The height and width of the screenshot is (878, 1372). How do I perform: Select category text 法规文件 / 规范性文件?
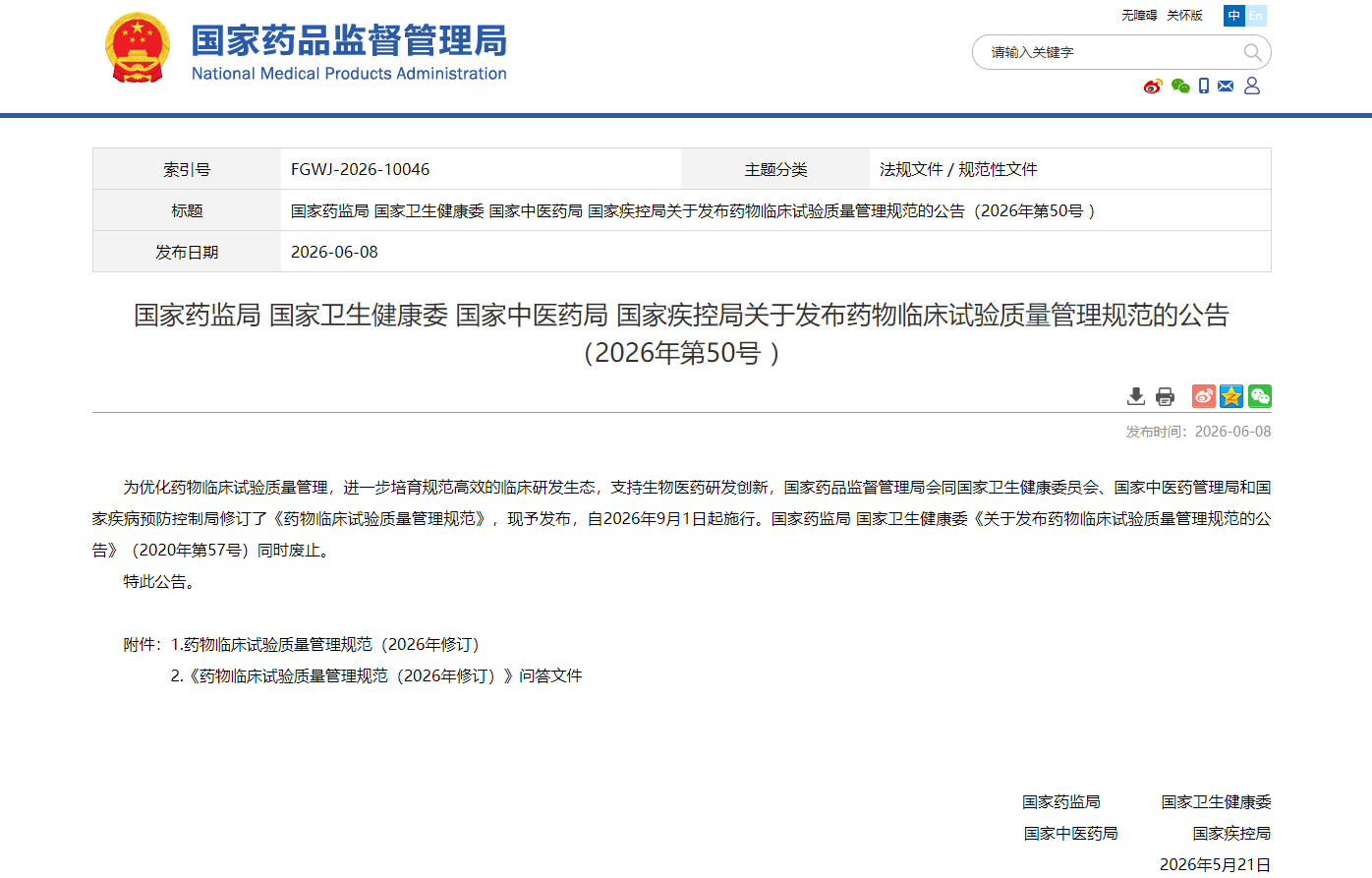(x=958, y=170)
